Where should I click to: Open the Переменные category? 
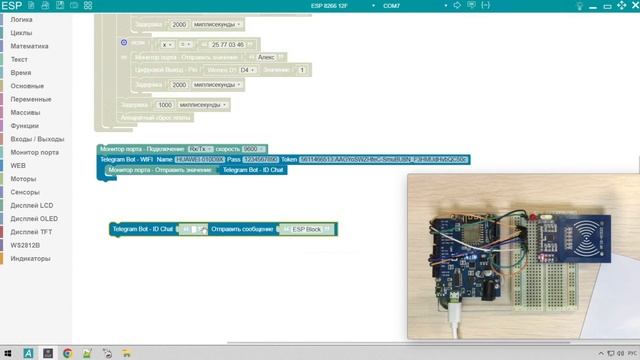coord(31,99)
